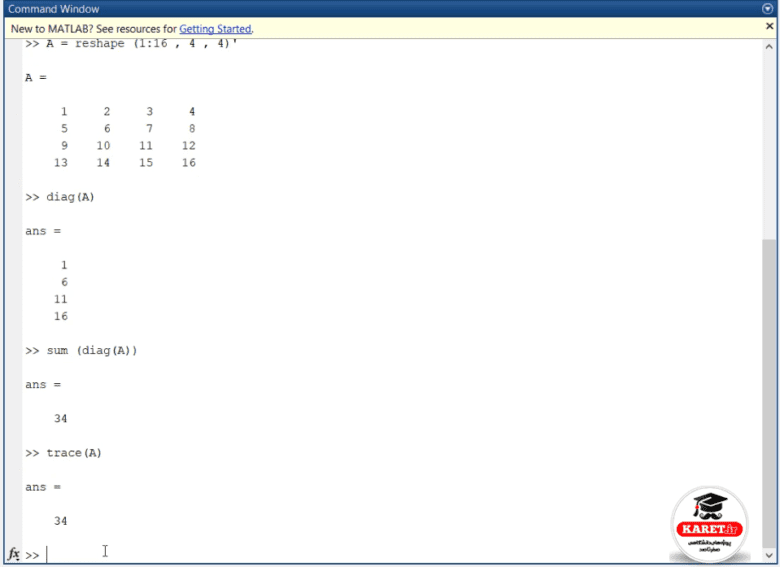The height and width of the screenshot is (567, 780).
Task: Click the 'sum (diag(A))' command text
Action: coord(92,350)
